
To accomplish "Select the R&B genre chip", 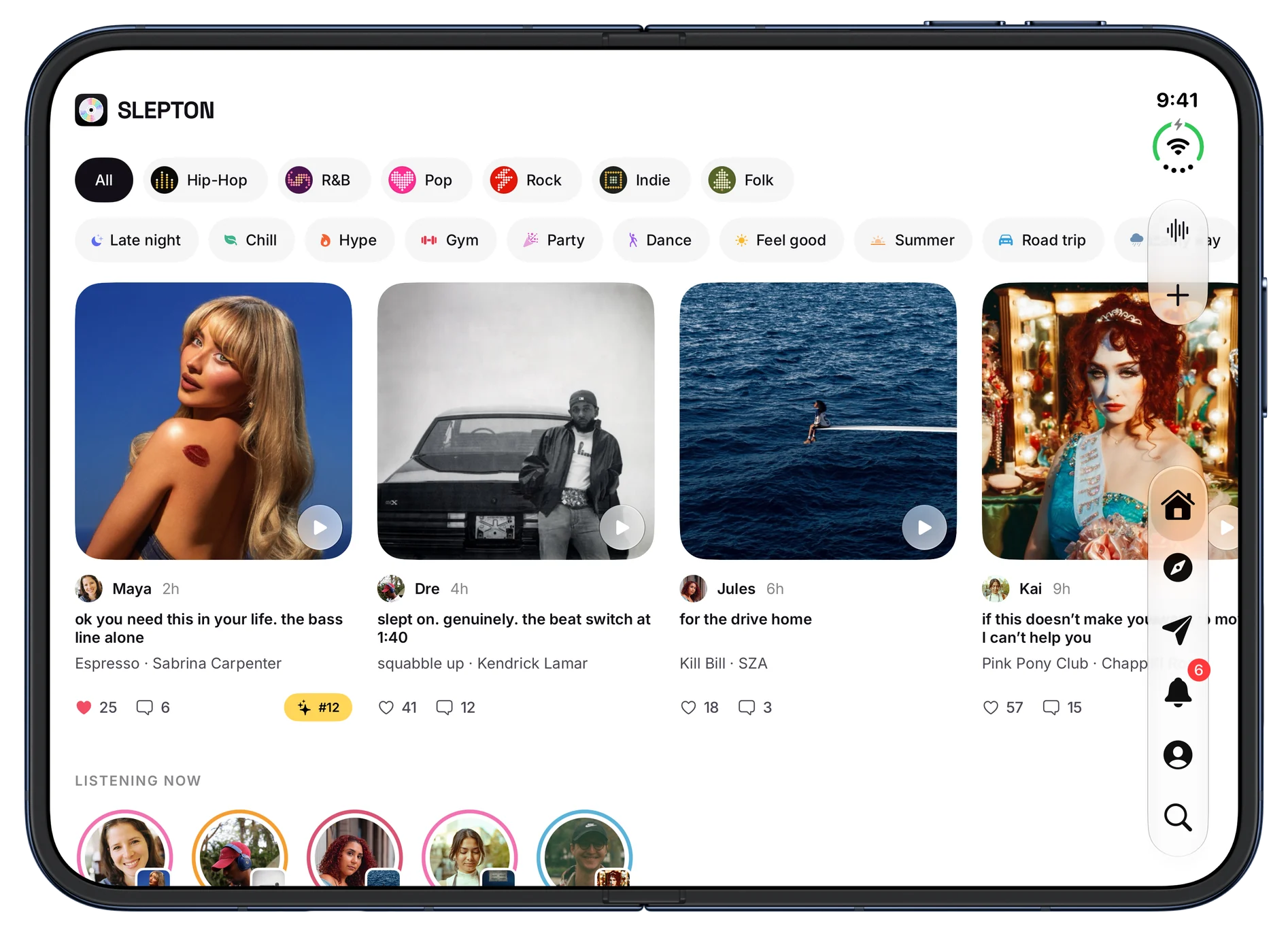I will click(x=324, y=180).
